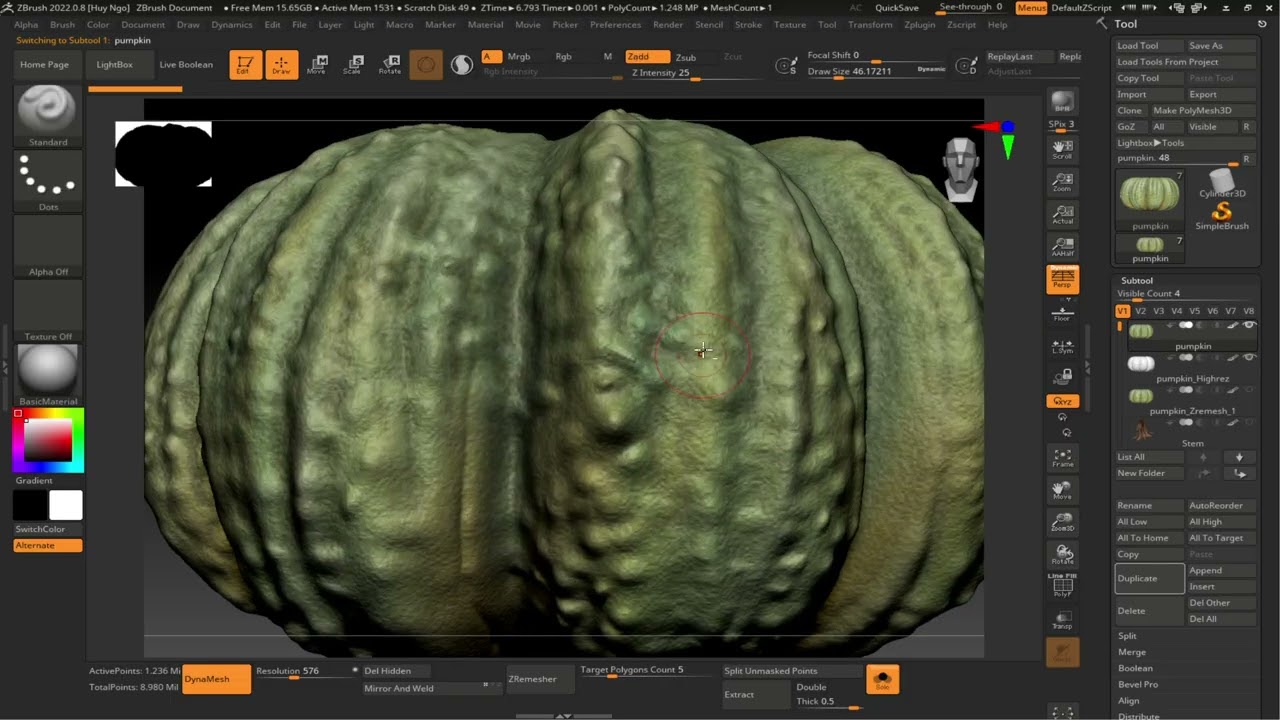
Task: Toggle PolyF line fill display
Action: tap(1062, 587)
